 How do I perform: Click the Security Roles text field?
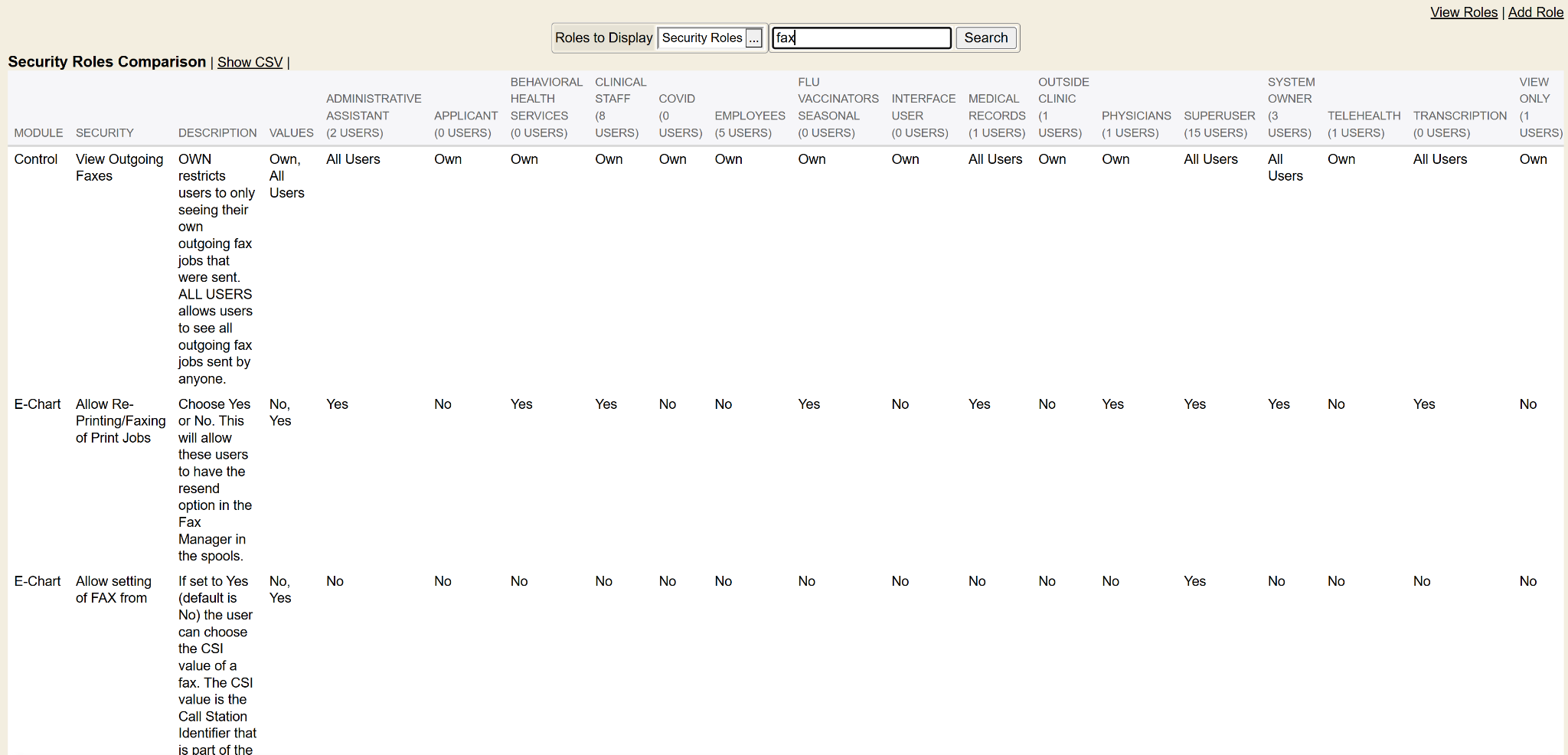pos(701,38)
